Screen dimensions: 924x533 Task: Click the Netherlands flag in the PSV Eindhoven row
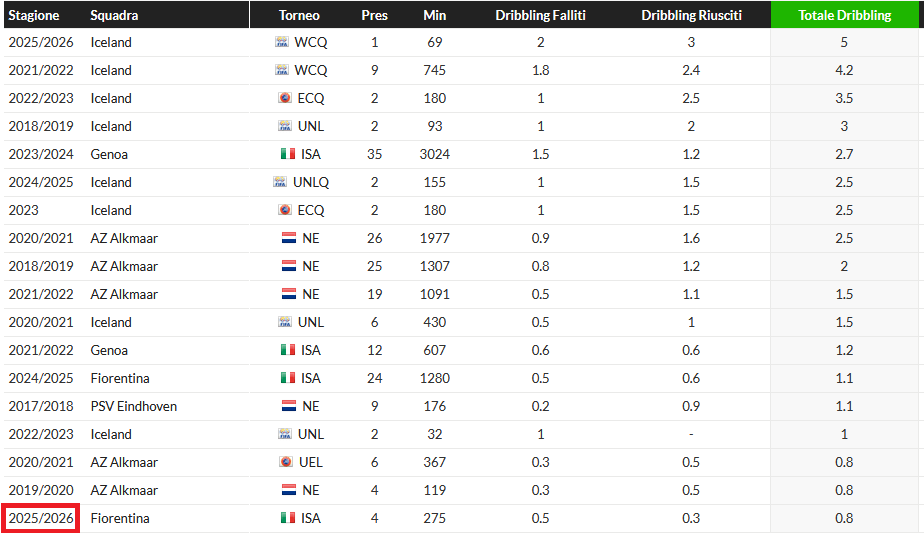pyautogui.click(x=288, y=406)
